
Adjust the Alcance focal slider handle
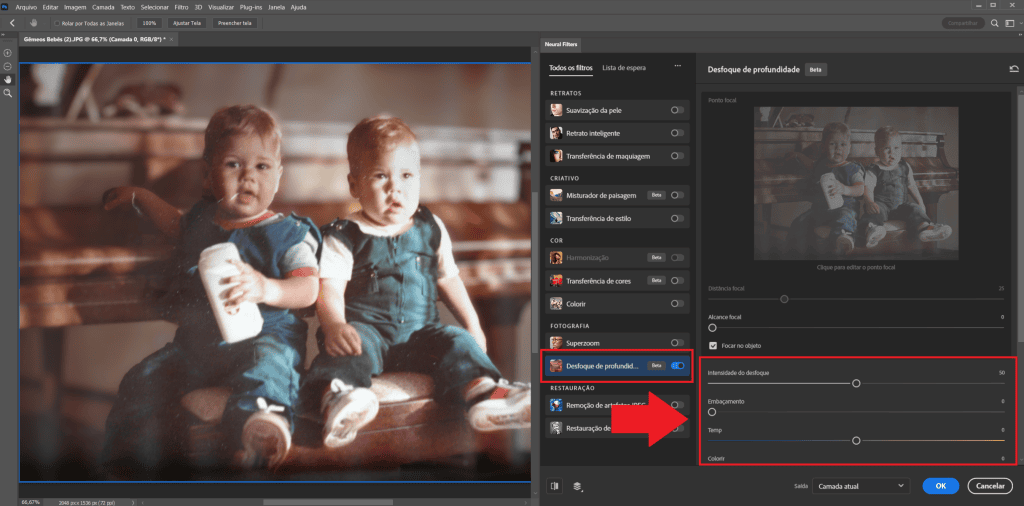(712, 328)
